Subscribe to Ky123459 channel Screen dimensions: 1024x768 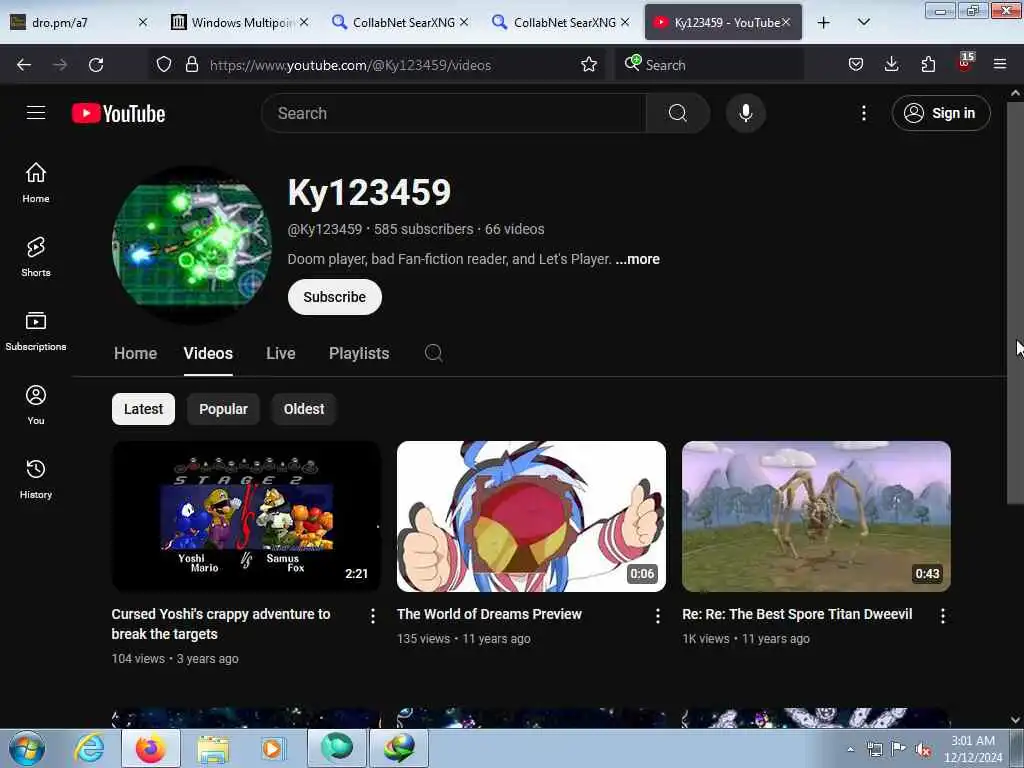pos(334,297)
